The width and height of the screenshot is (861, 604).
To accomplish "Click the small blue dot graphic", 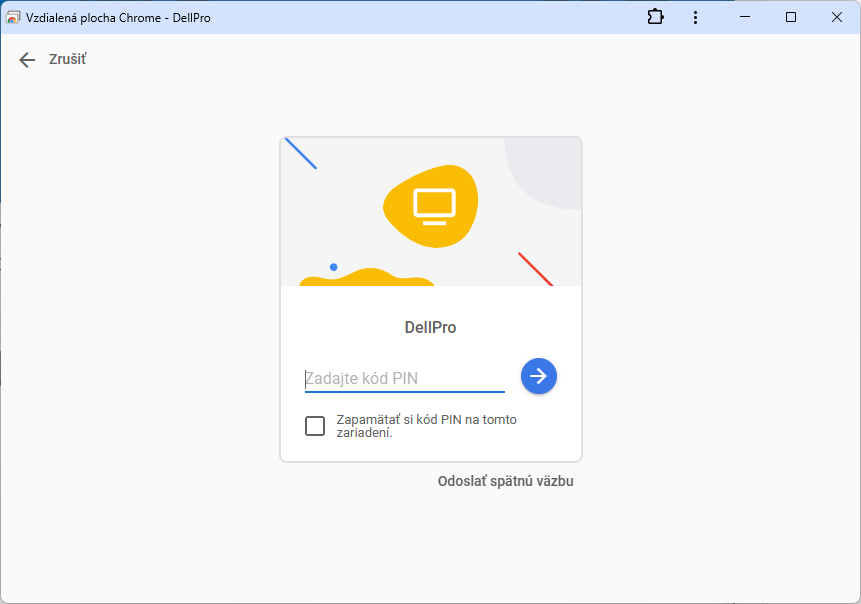I will pos(333,267).
